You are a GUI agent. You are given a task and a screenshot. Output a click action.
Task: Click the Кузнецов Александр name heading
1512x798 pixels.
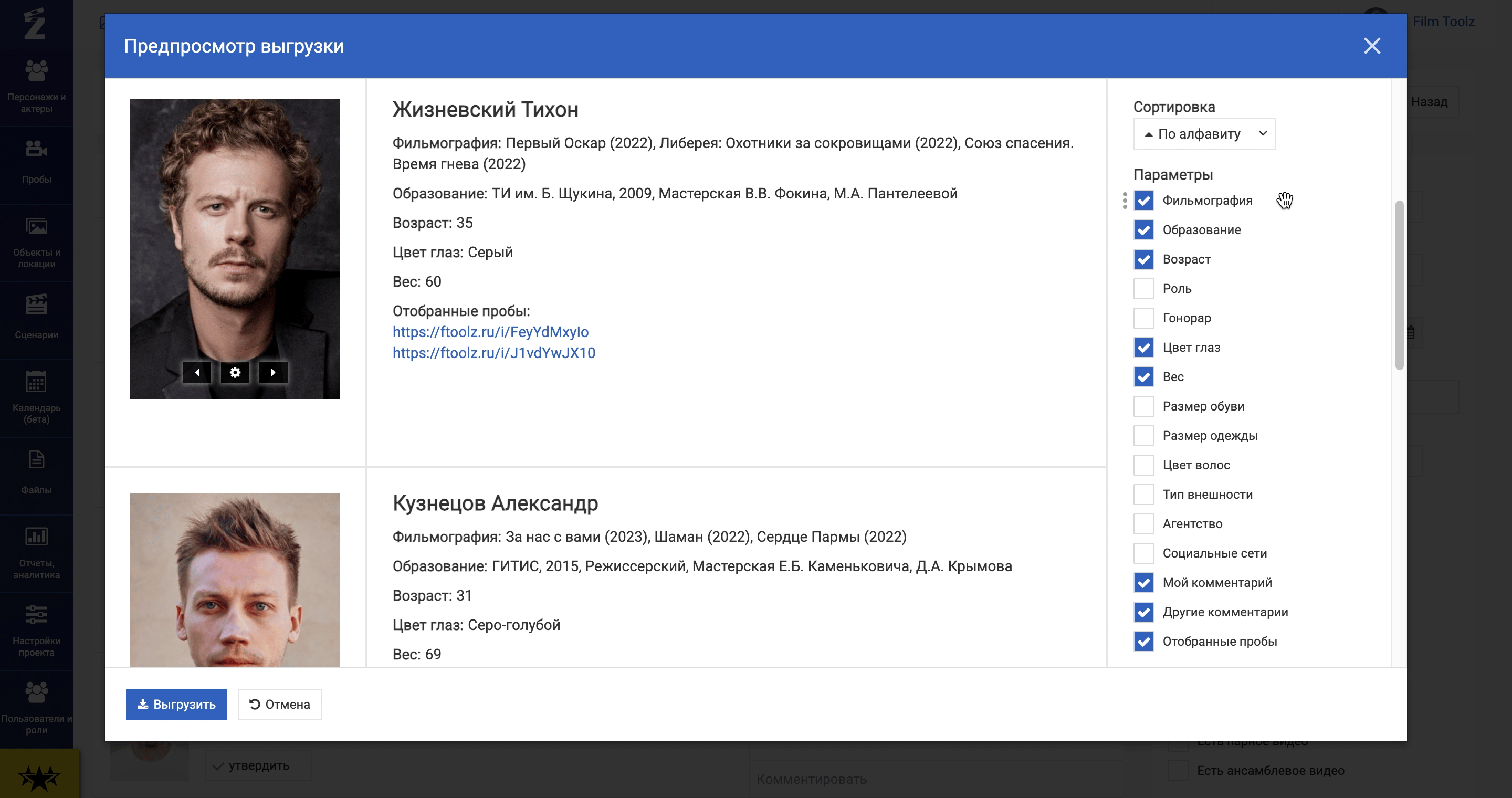tap(496, 503)
